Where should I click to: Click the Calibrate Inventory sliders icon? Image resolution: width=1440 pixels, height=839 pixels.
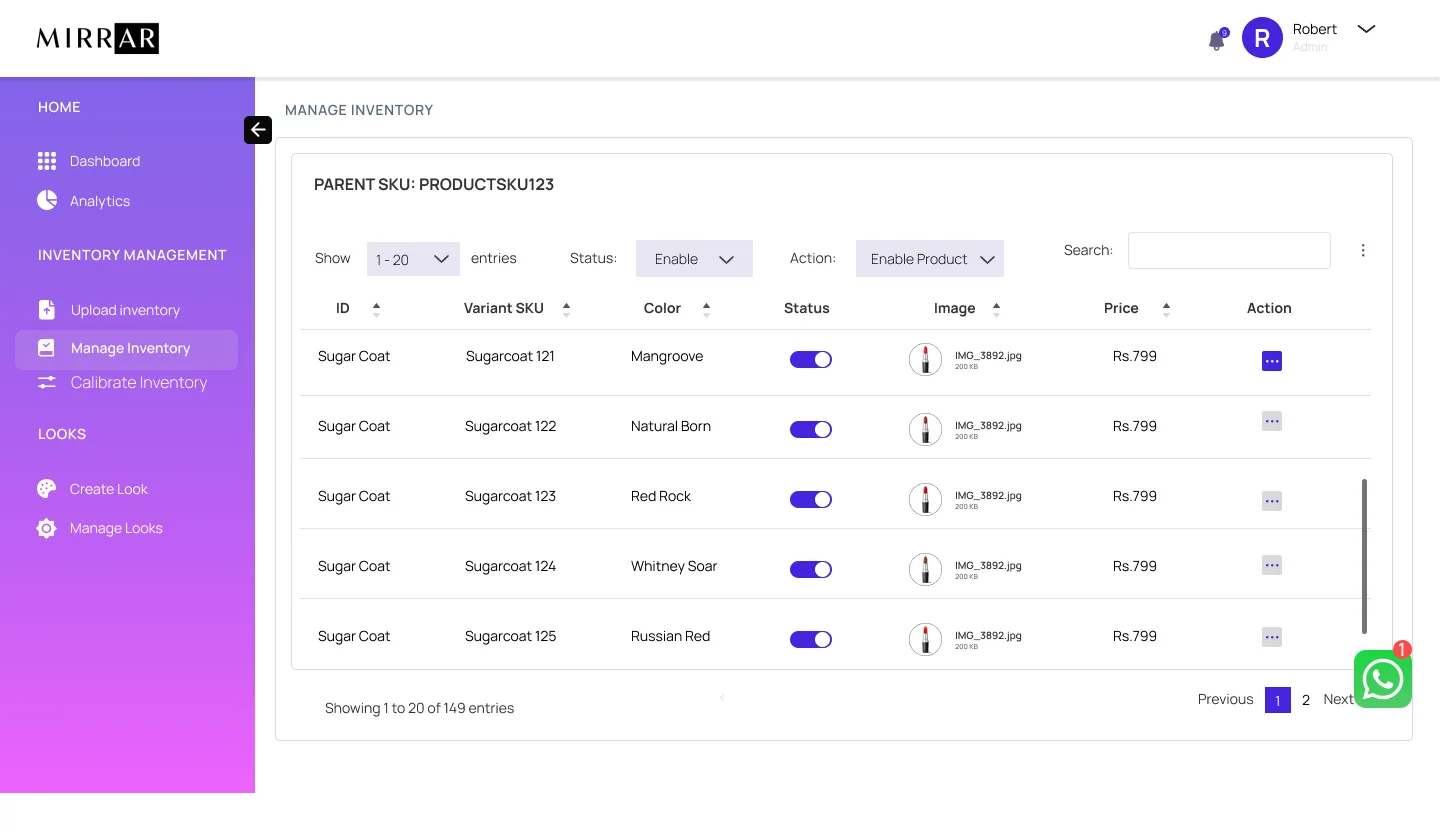47,382
